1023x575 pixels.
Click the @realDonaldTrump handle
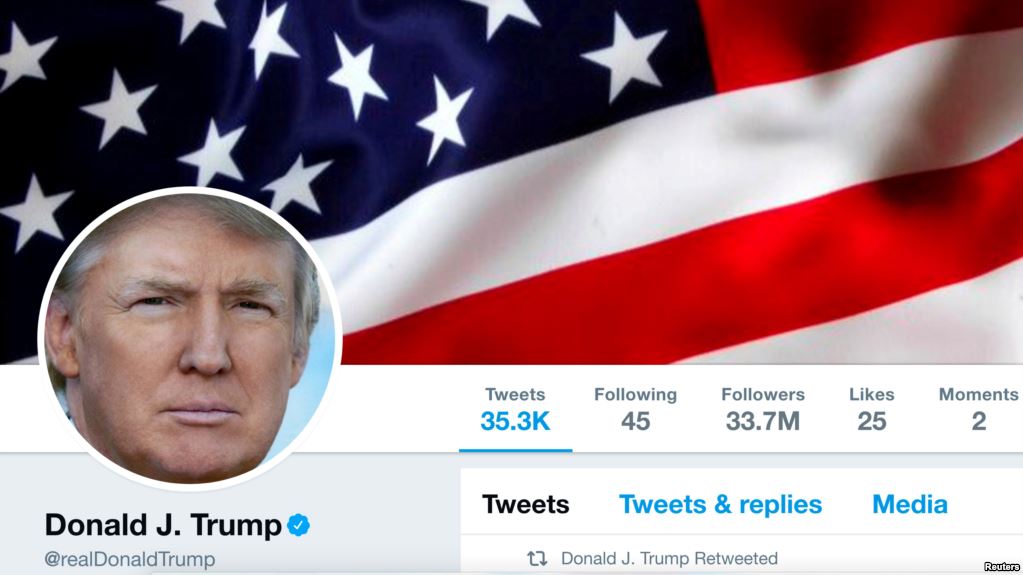[x=129, y=559]
